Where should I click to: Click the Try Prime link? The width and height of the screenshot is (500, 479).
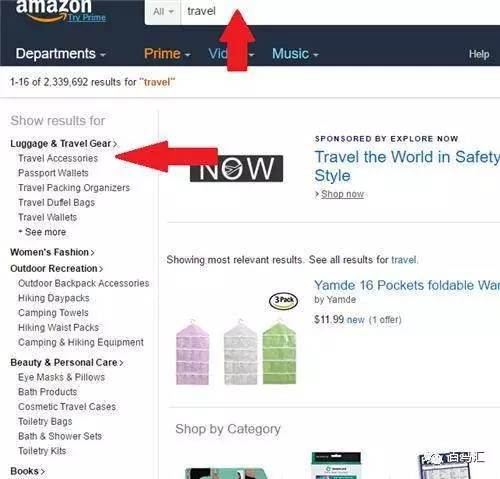coord(87,18)
